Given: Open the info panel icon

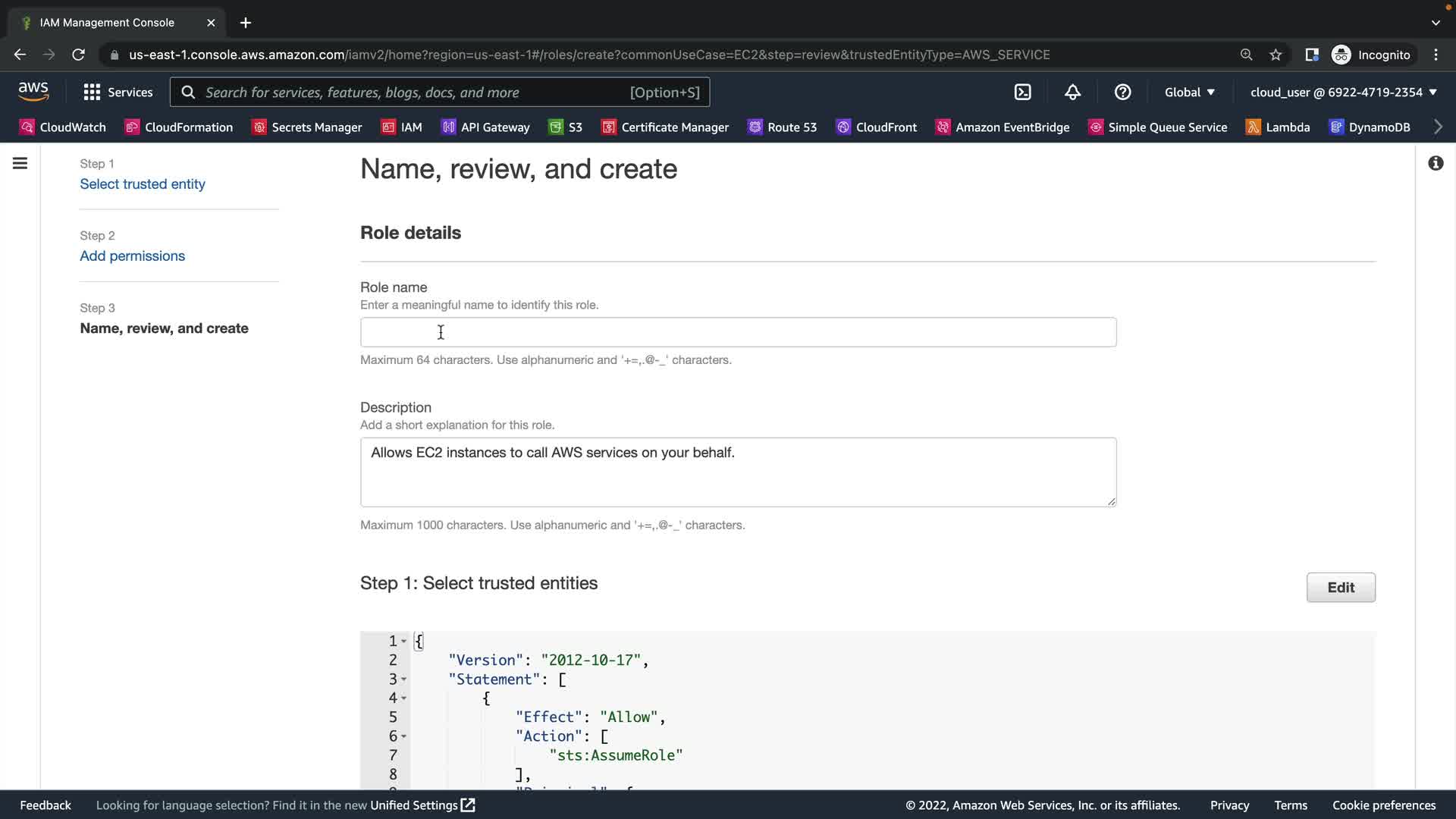Looking at the screenshot, I should (x=1436, y=163).
